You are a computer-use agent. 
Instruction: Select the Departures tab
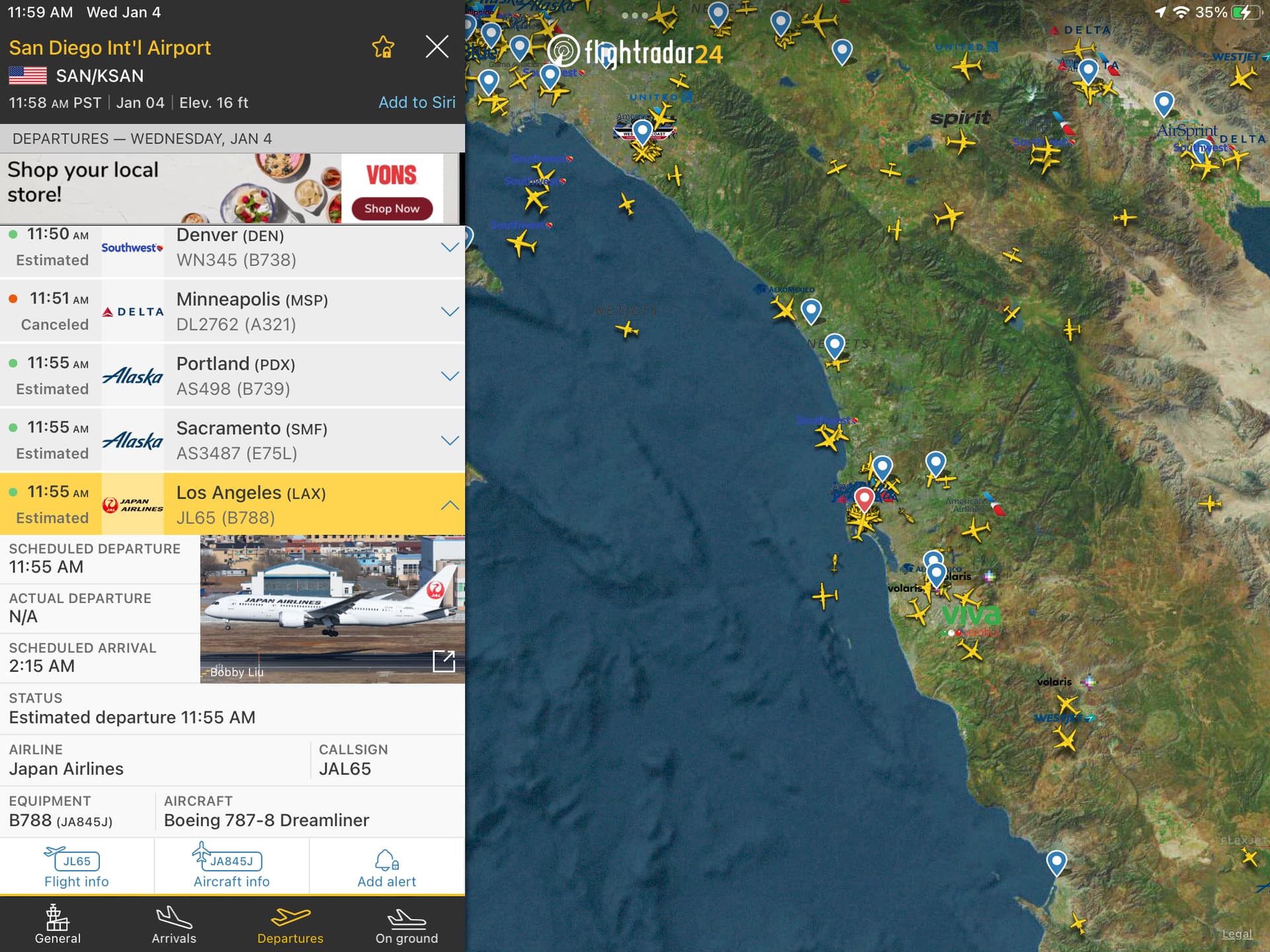290,925
